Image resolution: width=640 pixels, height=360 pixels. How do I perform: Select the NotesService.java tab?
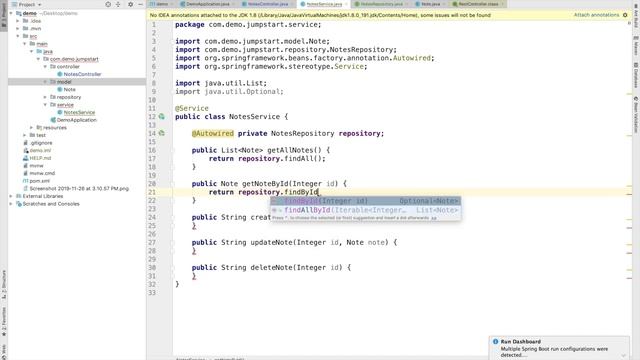[324, 4]
